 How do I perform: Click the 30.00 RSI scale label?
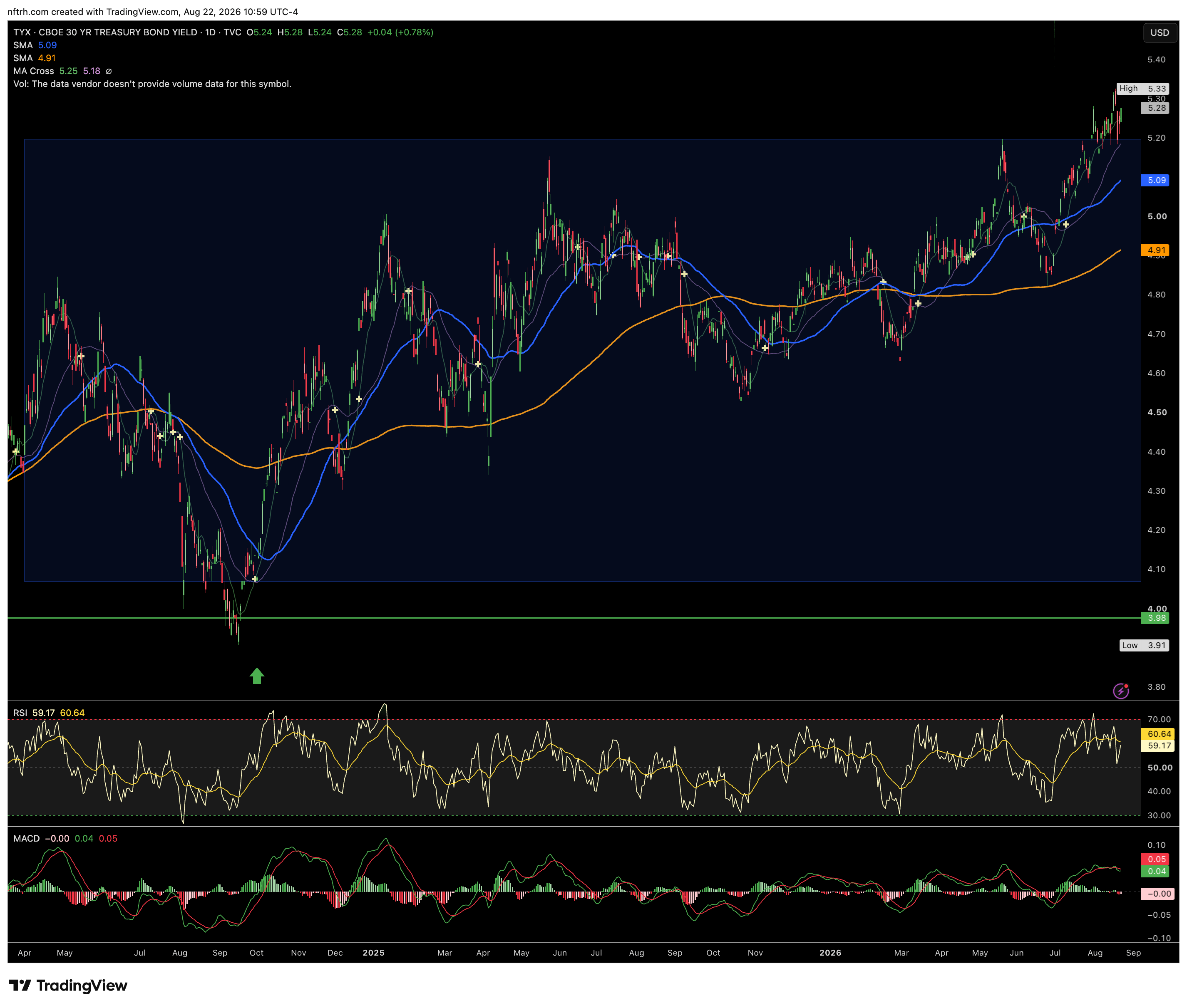tap(1159, 815)
